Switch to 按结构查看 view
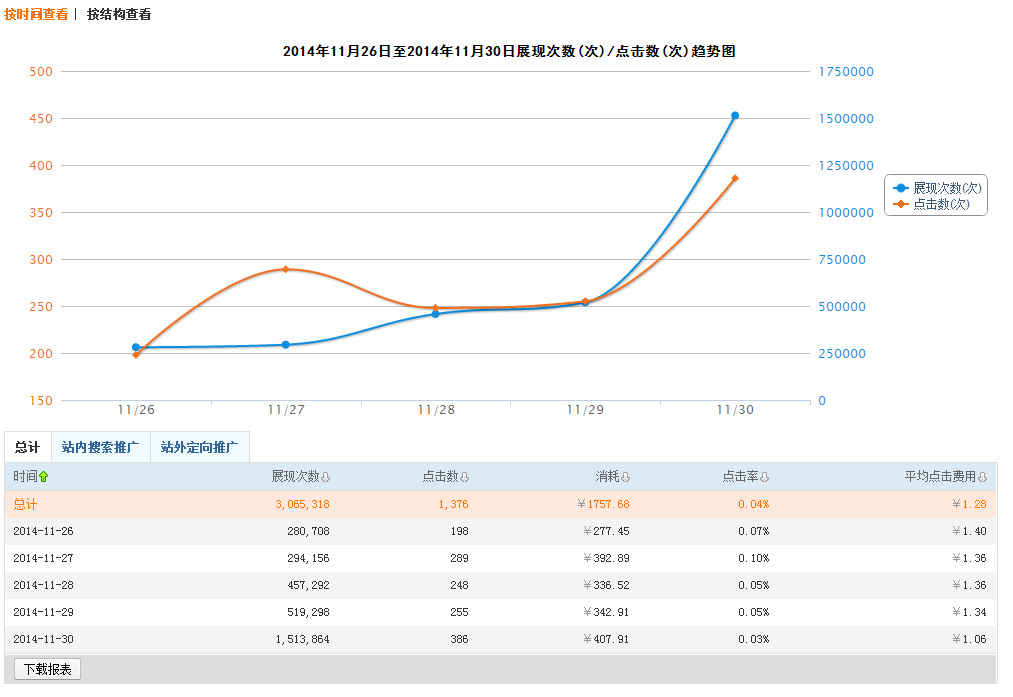 [x=119, y=14]
